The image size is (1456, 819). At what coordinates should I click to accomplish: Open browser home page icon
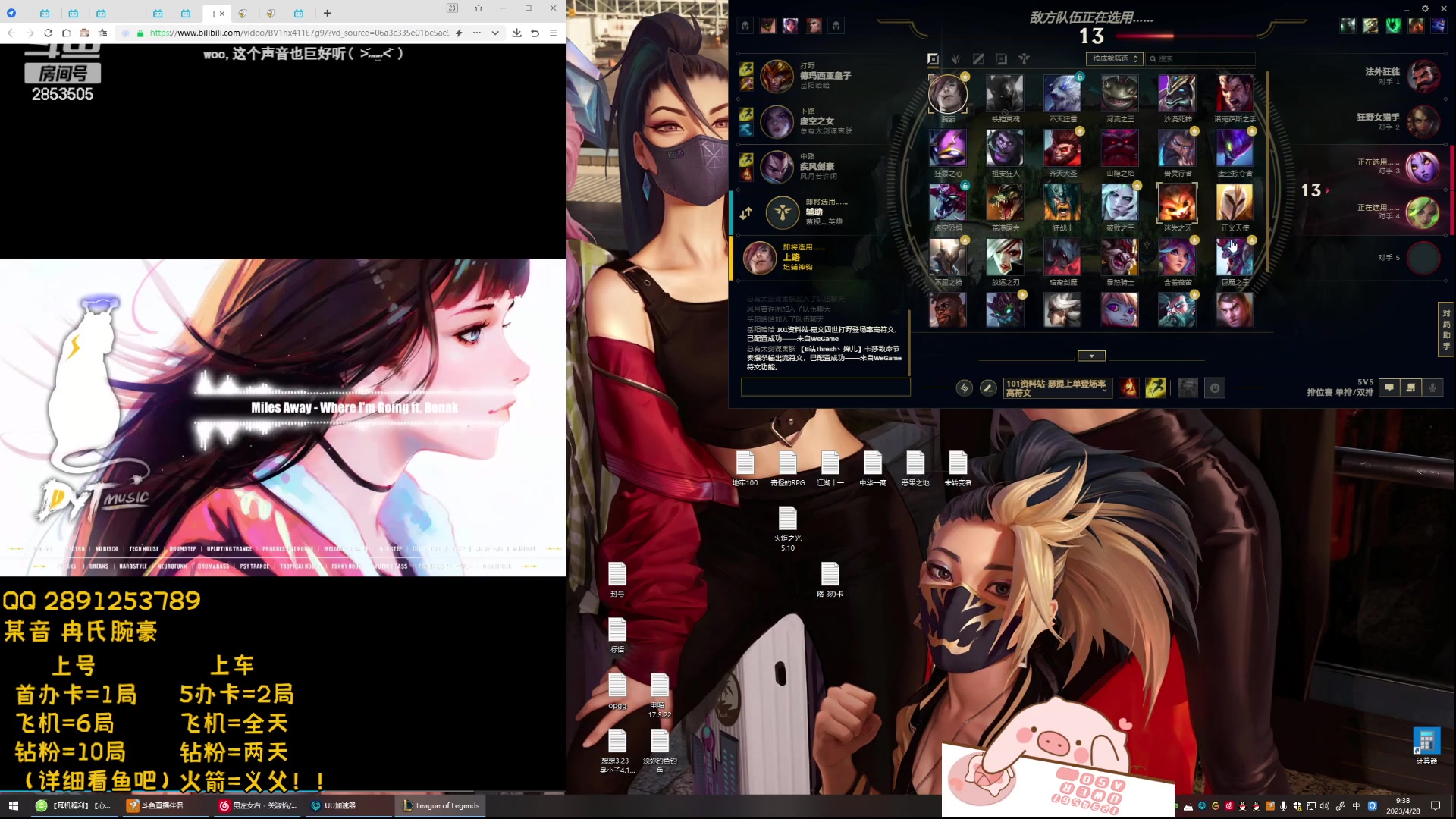(x=66, y=33)
